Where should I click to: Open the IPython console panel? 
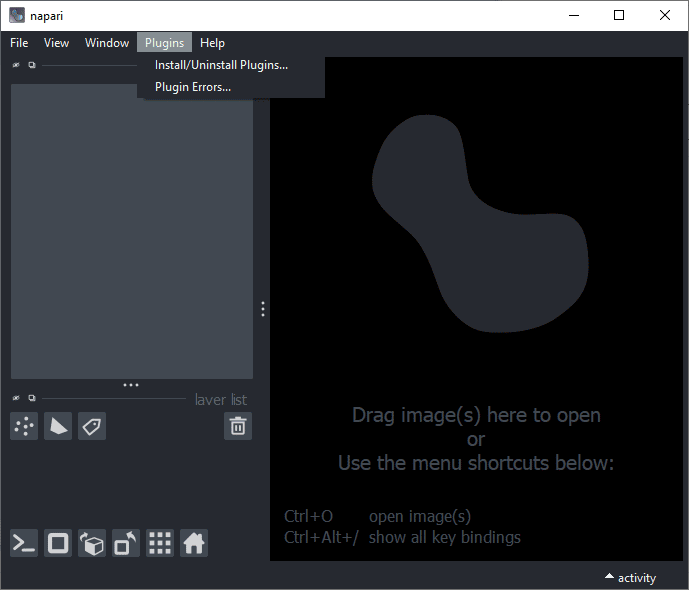coord(24,543)
